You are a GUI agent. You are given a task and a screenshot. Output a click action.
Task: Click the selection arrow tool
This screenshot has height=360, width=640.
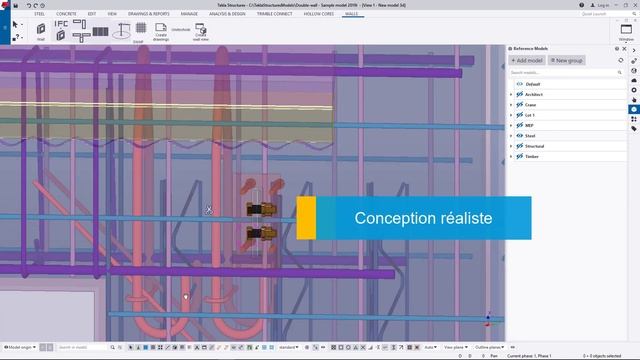(x=15, y=24)
